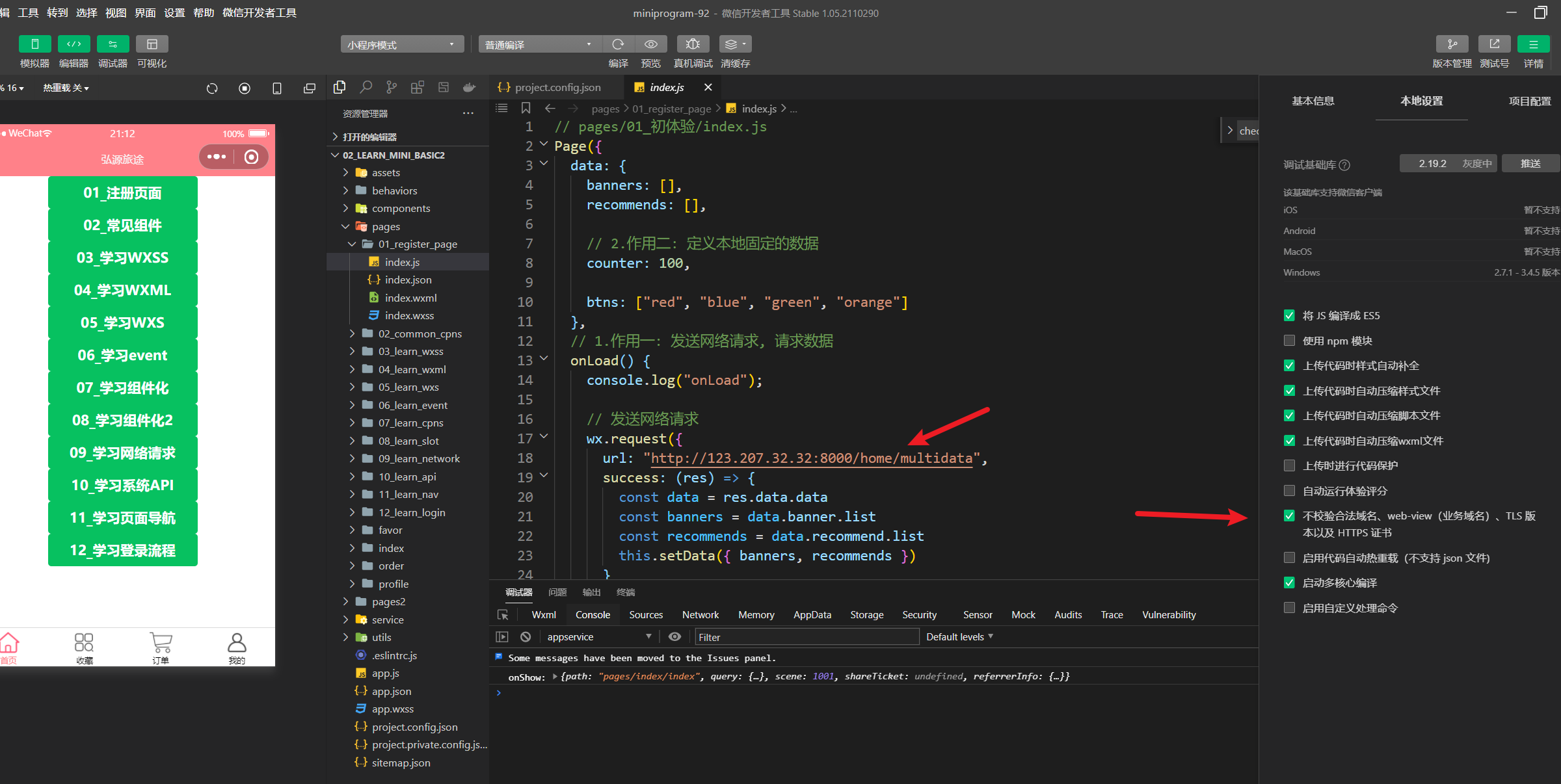Open the 设置 menu

(174, 12)
